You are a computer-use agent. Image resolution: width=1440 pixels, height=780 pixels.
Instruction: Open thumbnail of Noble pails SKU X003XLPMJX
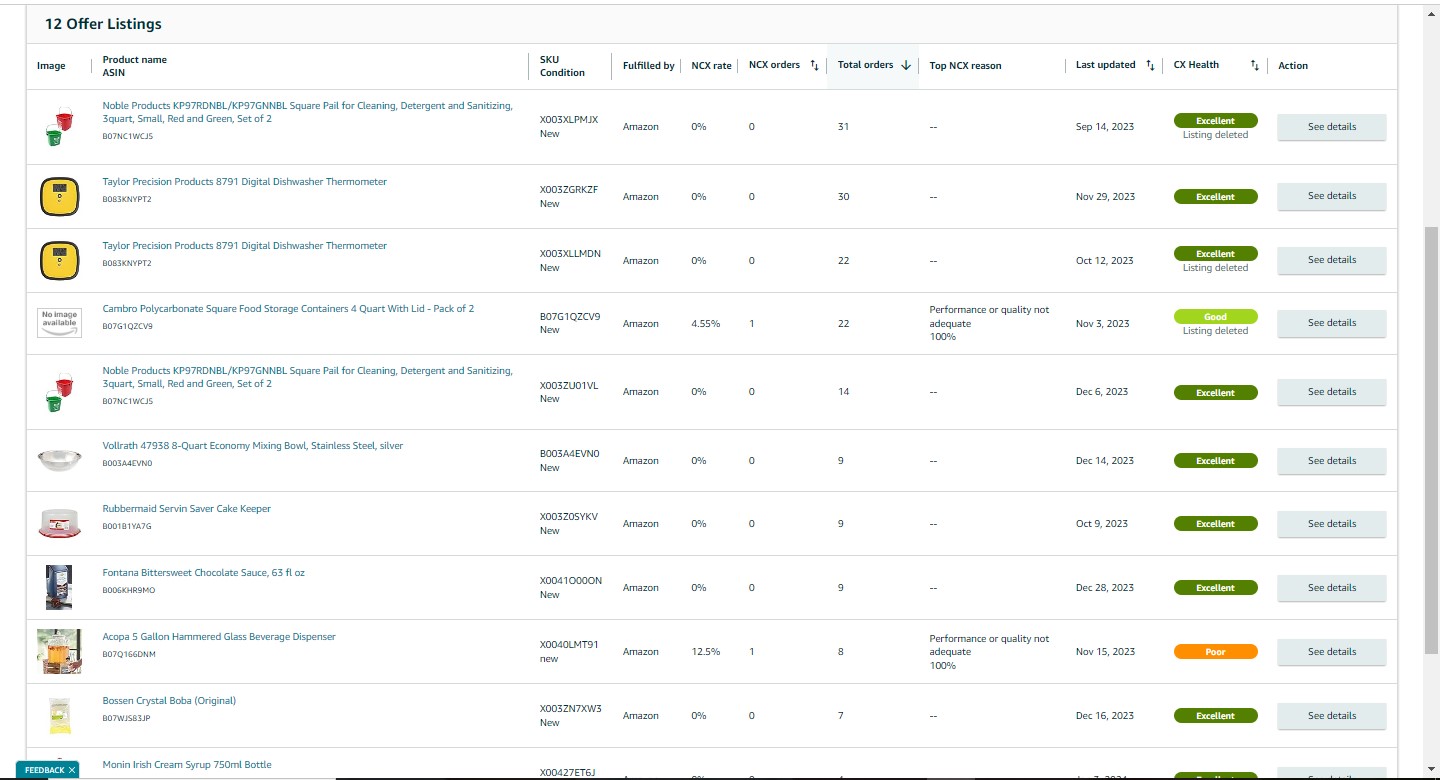pyautogui.click(x=59, y=128)
